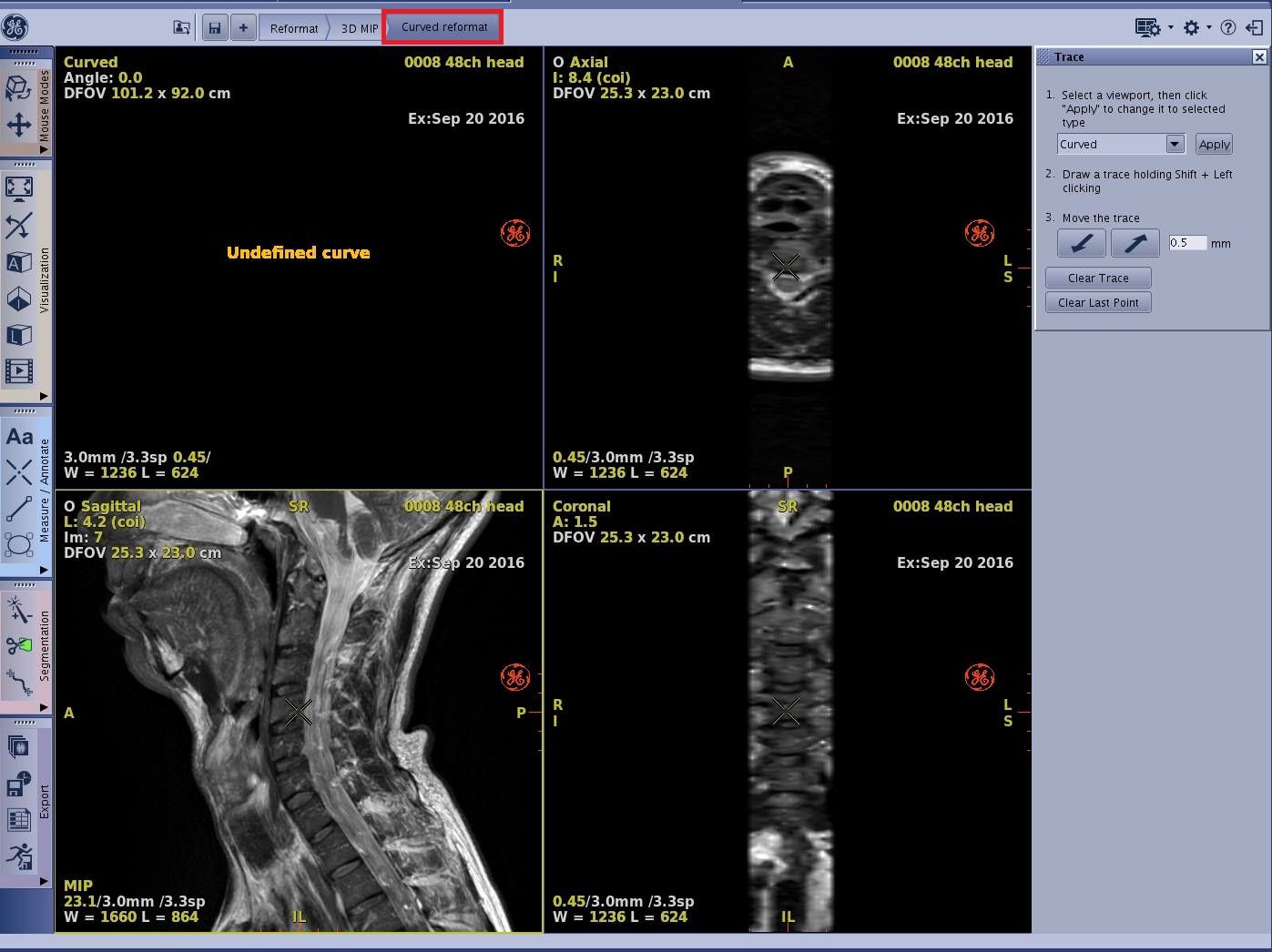Click the Clear Trace button
1272x952 pixels.
coord(1098,278)
